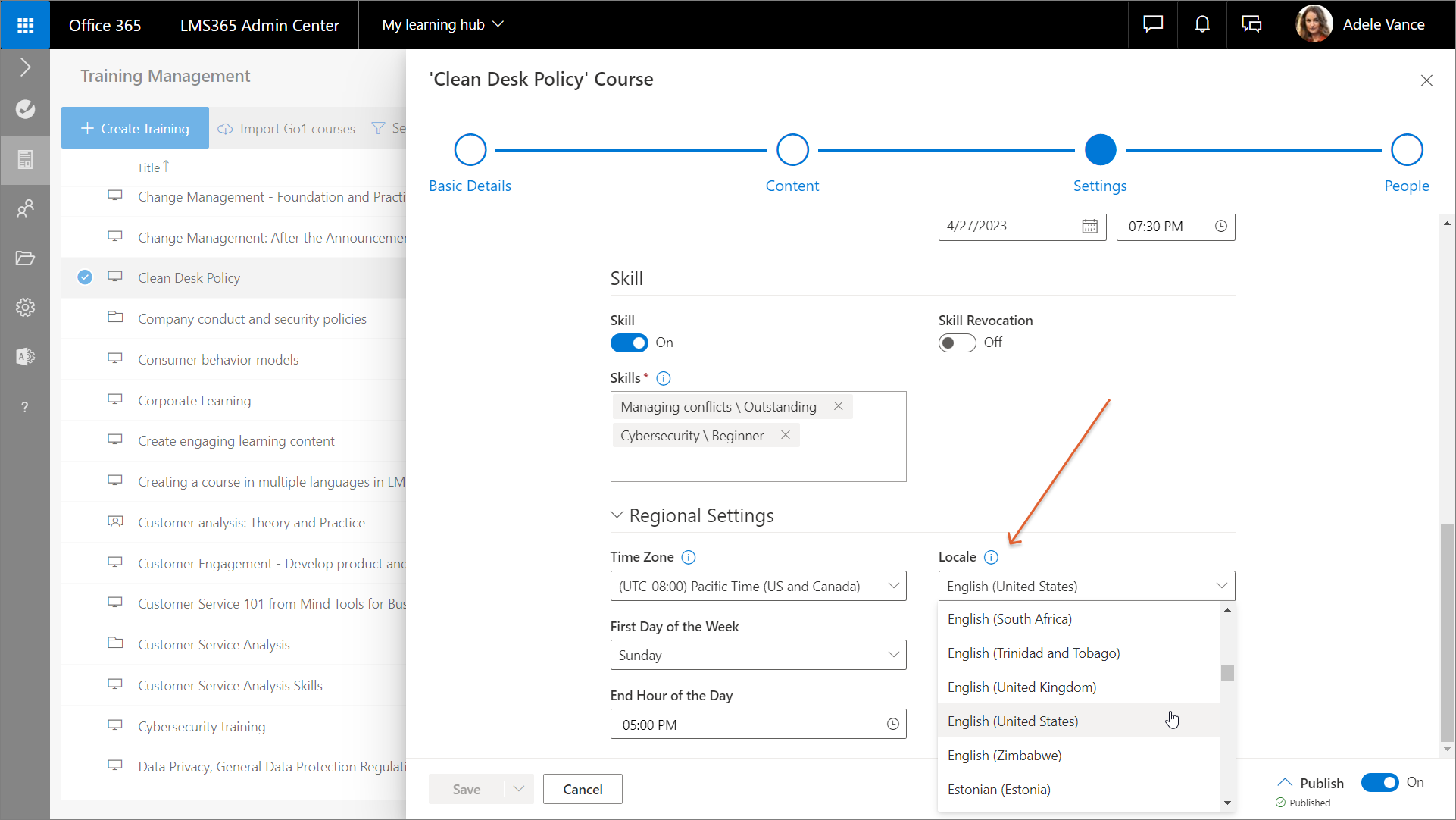Click the info icon next to Locale
The image size is (1456, 820).
coord(991,557)
